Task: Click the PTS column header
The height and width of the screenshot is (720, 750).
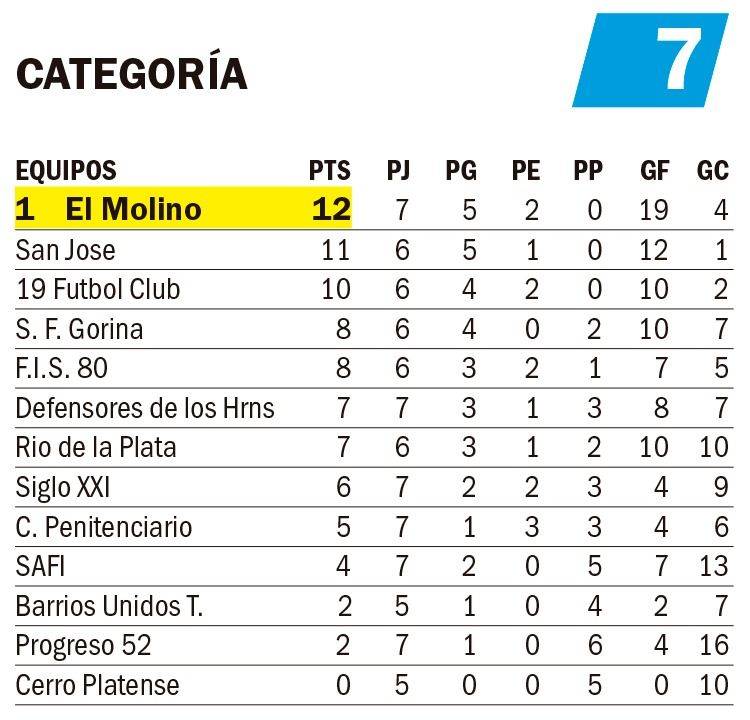Action: (330, 171)
